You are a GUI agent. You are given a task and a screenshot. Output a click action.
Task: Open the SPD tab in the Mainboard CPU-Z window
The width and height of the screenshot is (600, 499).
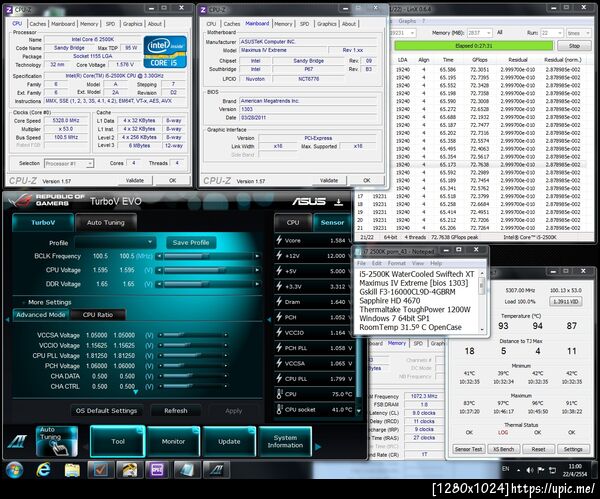point(304,24)
